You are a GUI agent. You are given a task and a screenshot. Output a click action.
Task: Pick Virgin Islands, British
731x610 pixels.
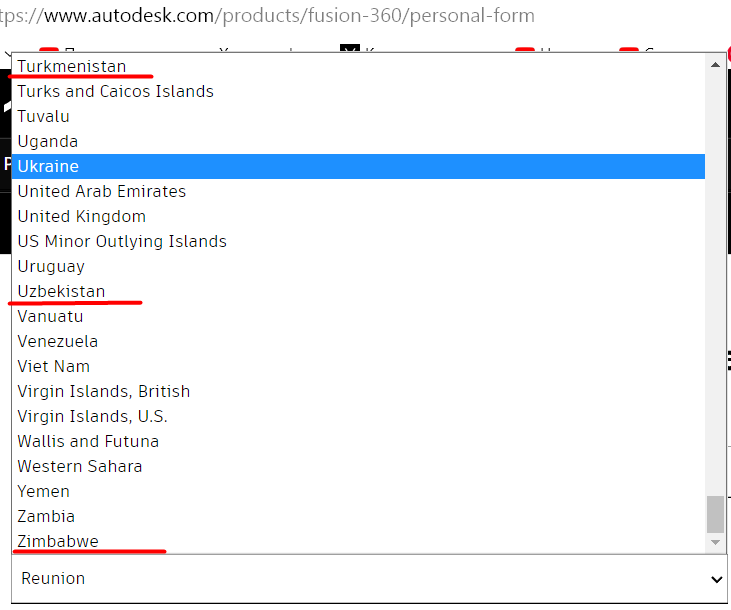coord(103,391)
